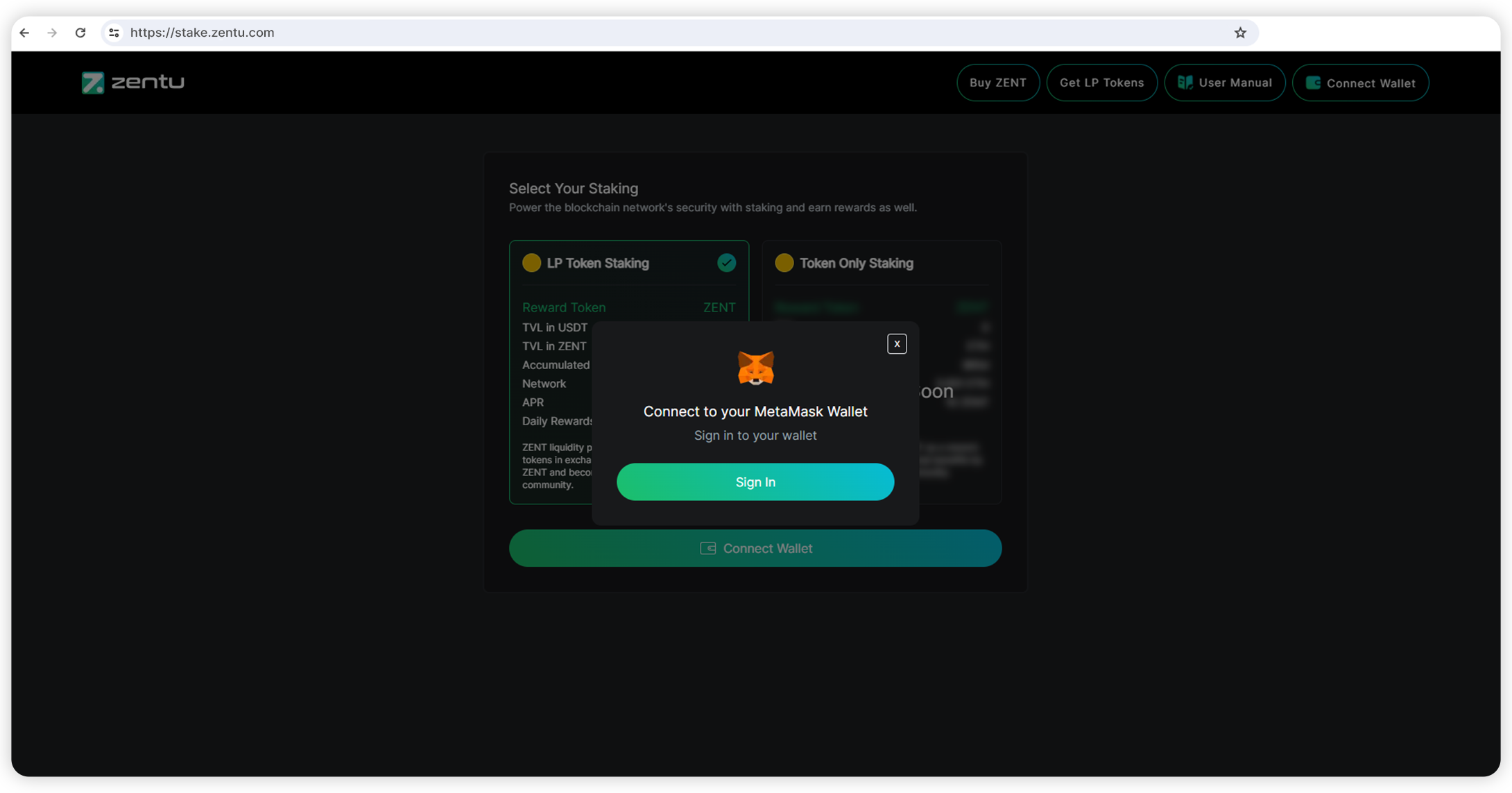The image size is (1512, 793).
Task: Click the browser back arrow
Action: click(25, 33)
